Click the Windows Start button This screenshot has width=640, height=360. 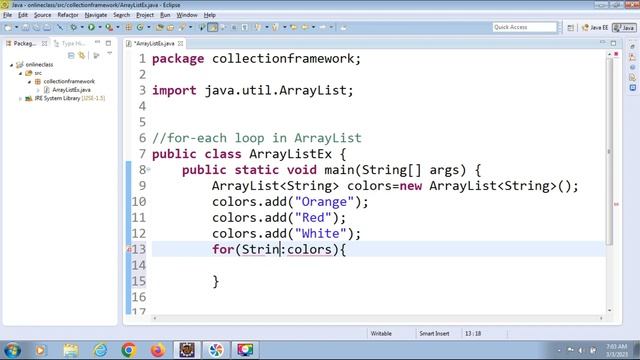click(12, 350)
